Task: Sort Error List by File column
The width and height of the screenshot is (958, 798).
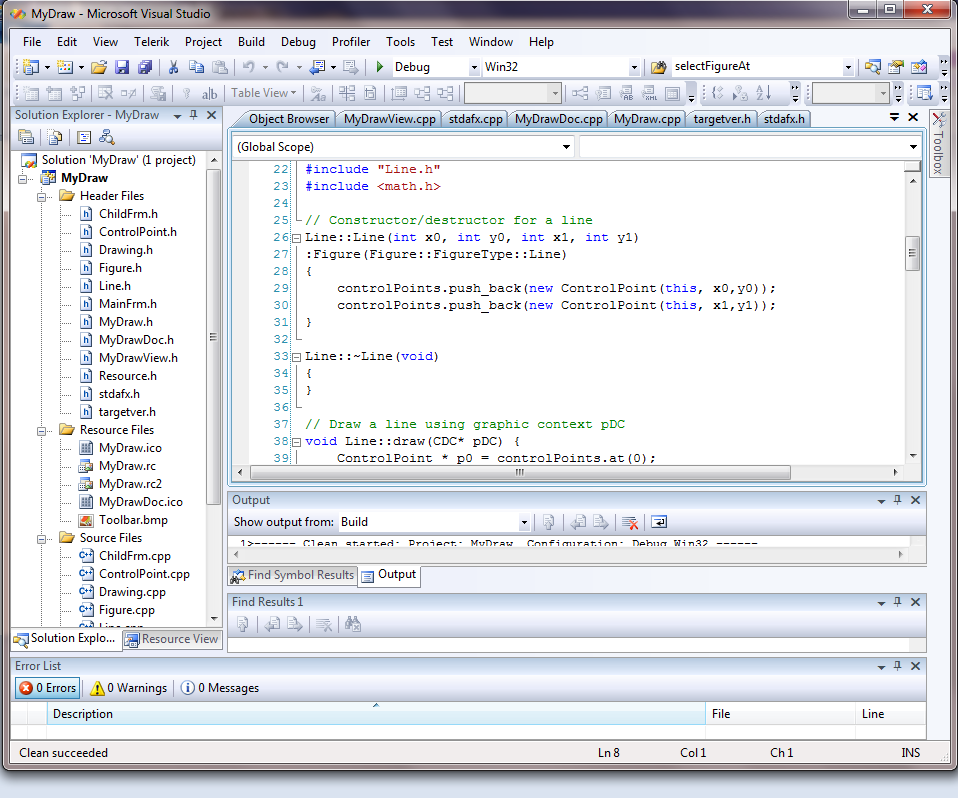Action: click(780, 714)
